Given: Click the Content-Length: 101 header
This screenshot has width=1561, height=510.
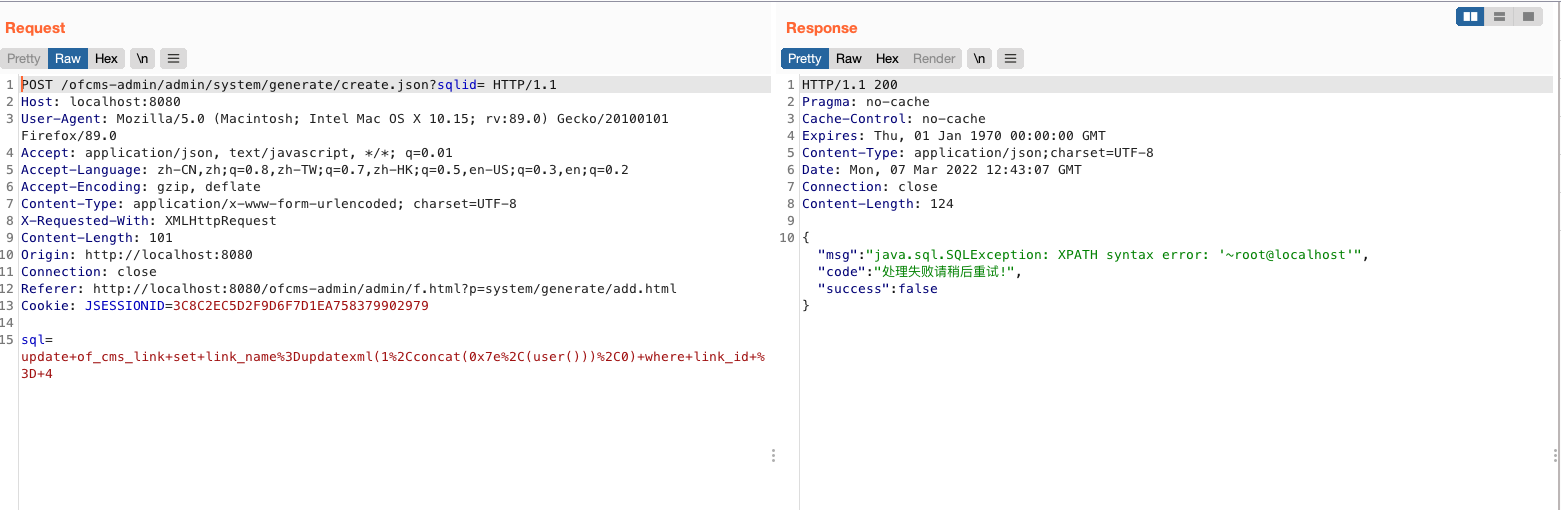Looking at the screenshot, I should tap(97, 238).
